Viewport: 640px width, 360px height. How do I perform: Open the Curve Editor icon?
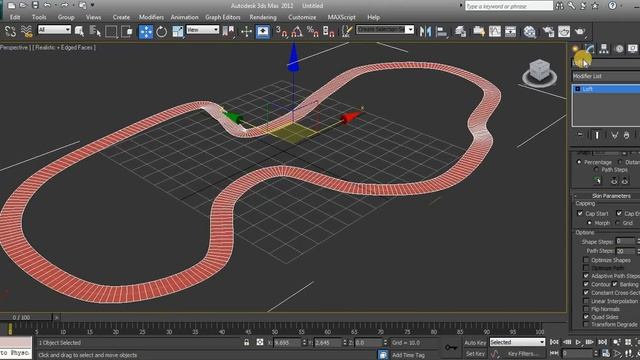(x=495, y=31)
